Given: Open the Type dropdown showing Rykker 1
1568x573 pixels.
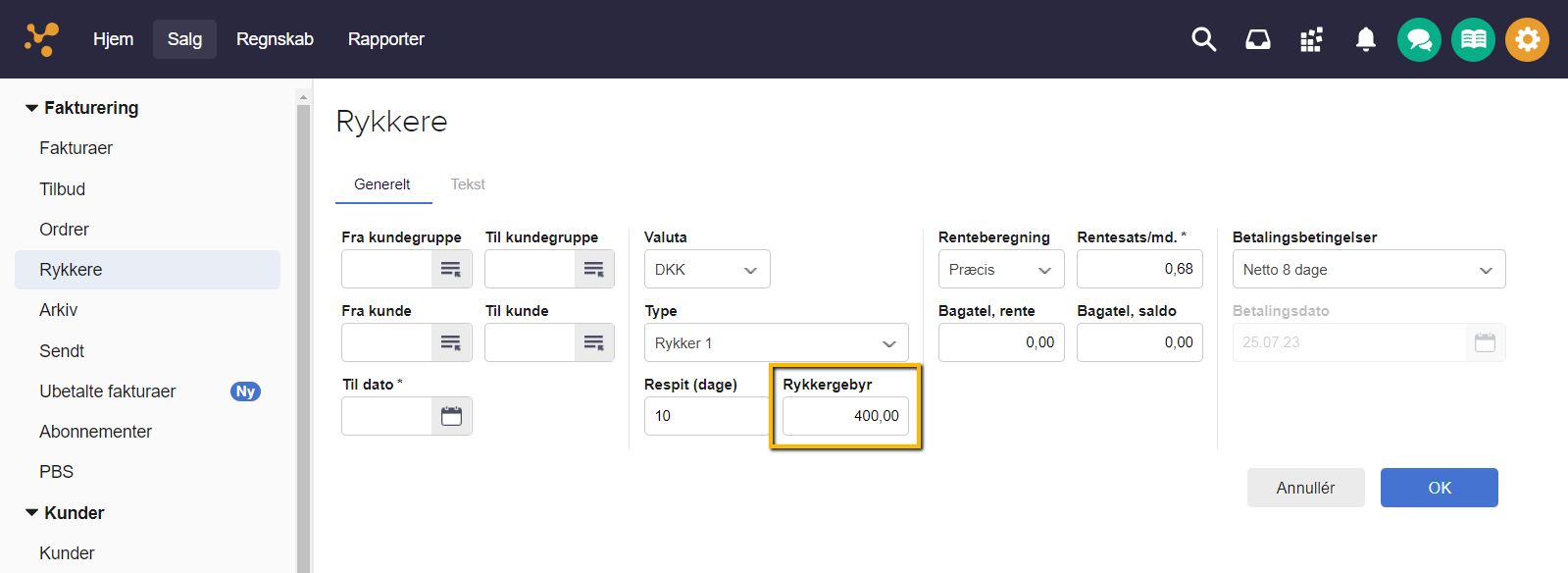Looking at the screenshot, I should tap(776, 343).
